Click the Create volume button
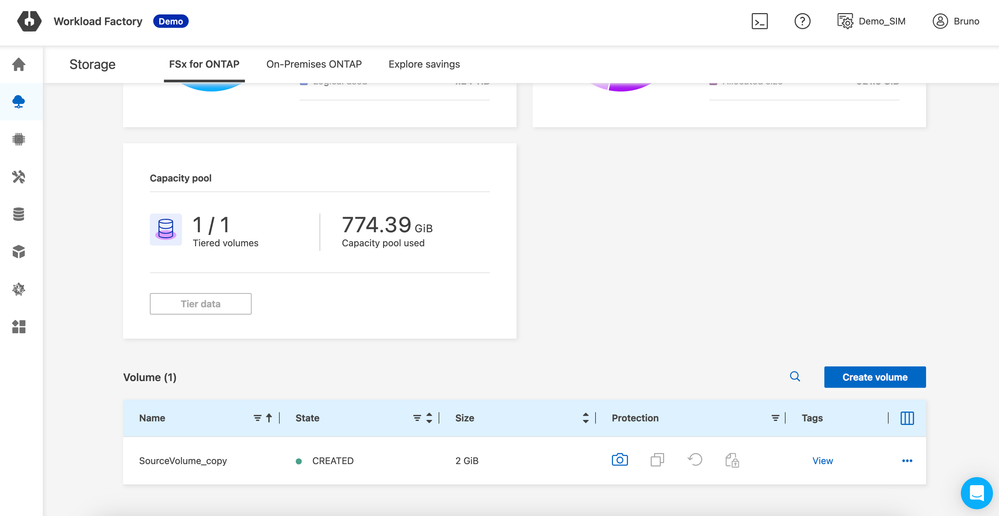 tap(874, 377)
